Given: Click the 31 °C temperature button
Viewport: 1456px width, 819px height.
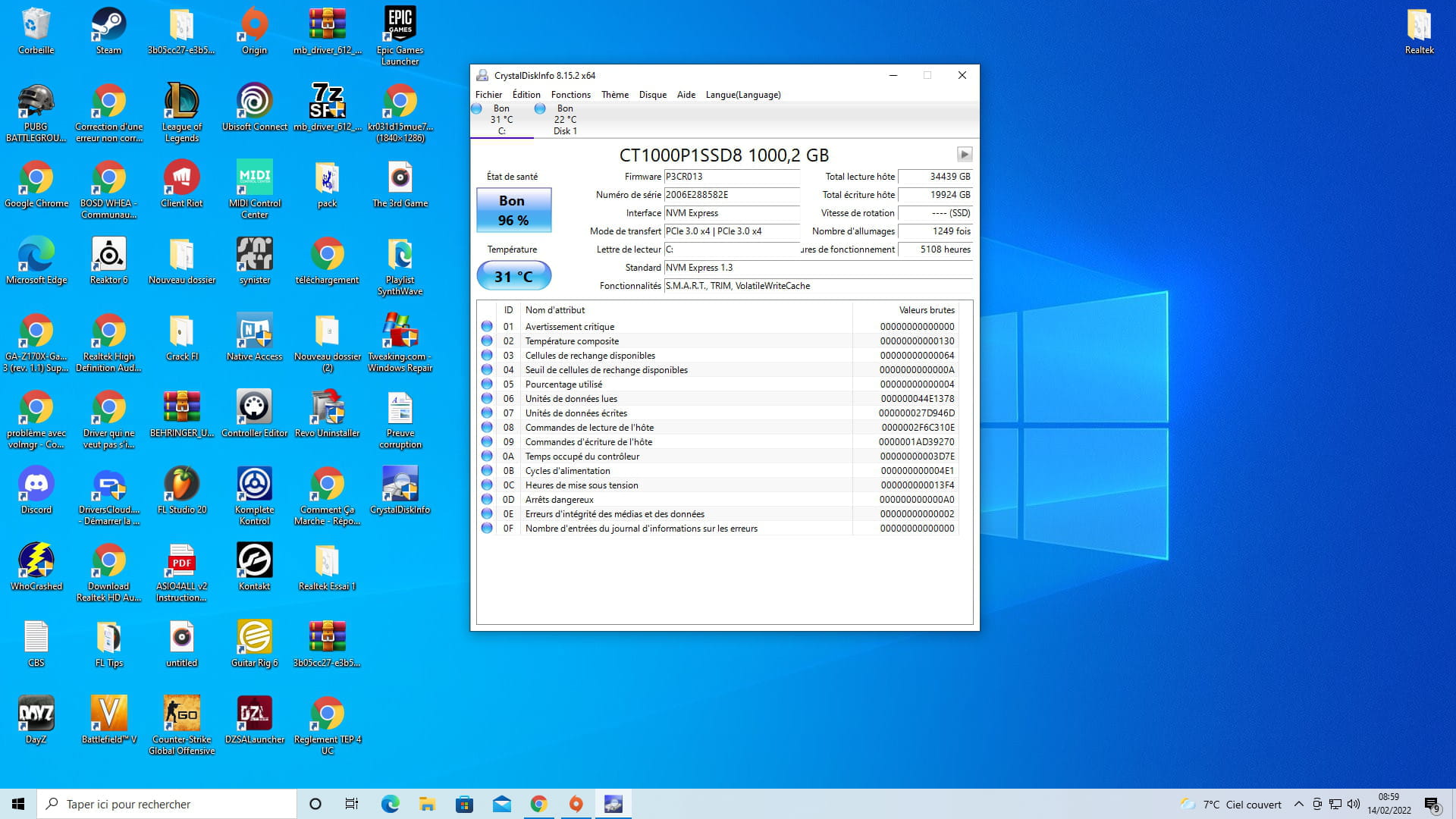Looking at the screenshot, I should [513, 276].
